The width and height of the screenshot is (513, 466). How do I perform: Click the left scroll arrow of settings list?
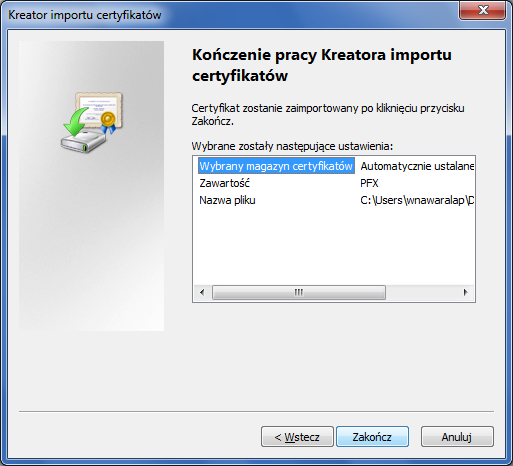(202, 293)
